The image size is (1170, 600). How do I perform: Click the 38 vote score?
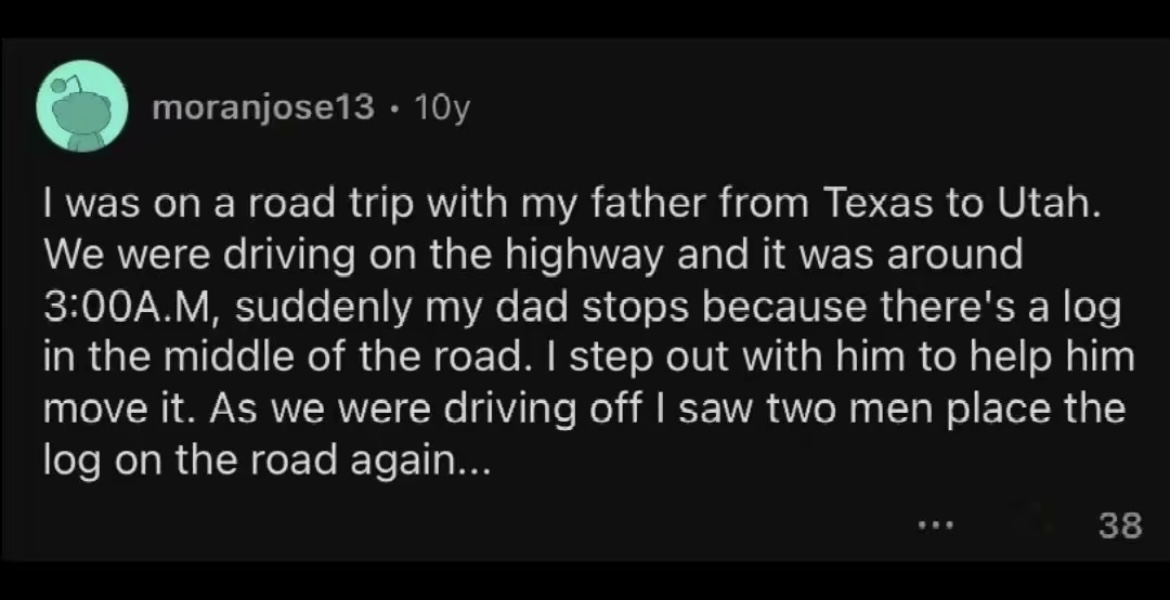coord(1120,525)
